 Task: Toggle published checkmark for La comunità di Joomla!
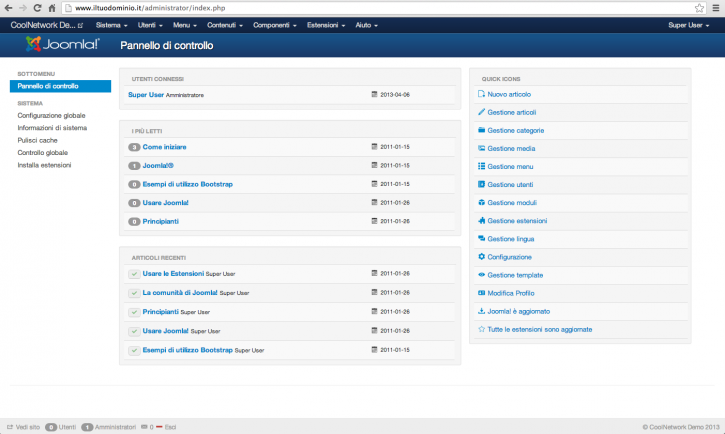[134, 293]
